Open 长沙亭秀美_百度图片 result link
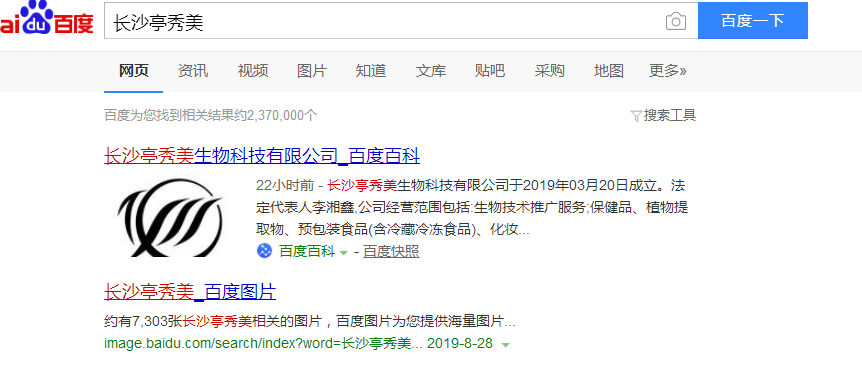Image resolution: width=862 pixels, height=366 pixels. pyautogui.click(x=190, y=292)
